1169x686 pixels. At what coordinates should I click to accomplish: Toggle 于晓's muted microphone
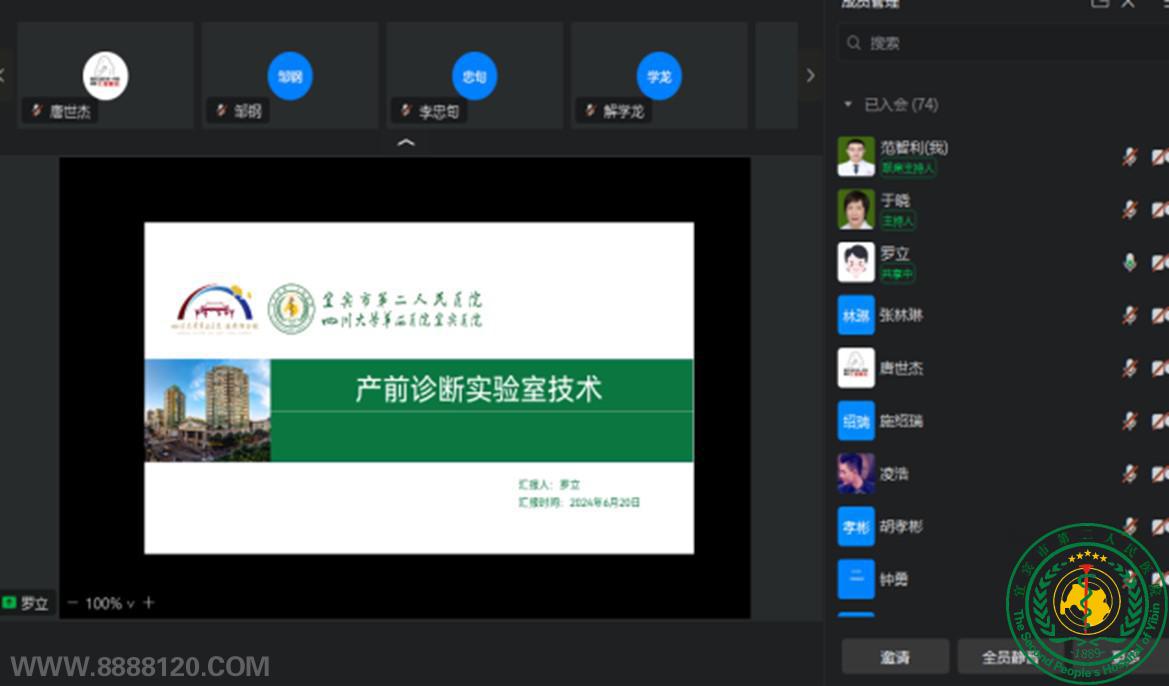1129,209
